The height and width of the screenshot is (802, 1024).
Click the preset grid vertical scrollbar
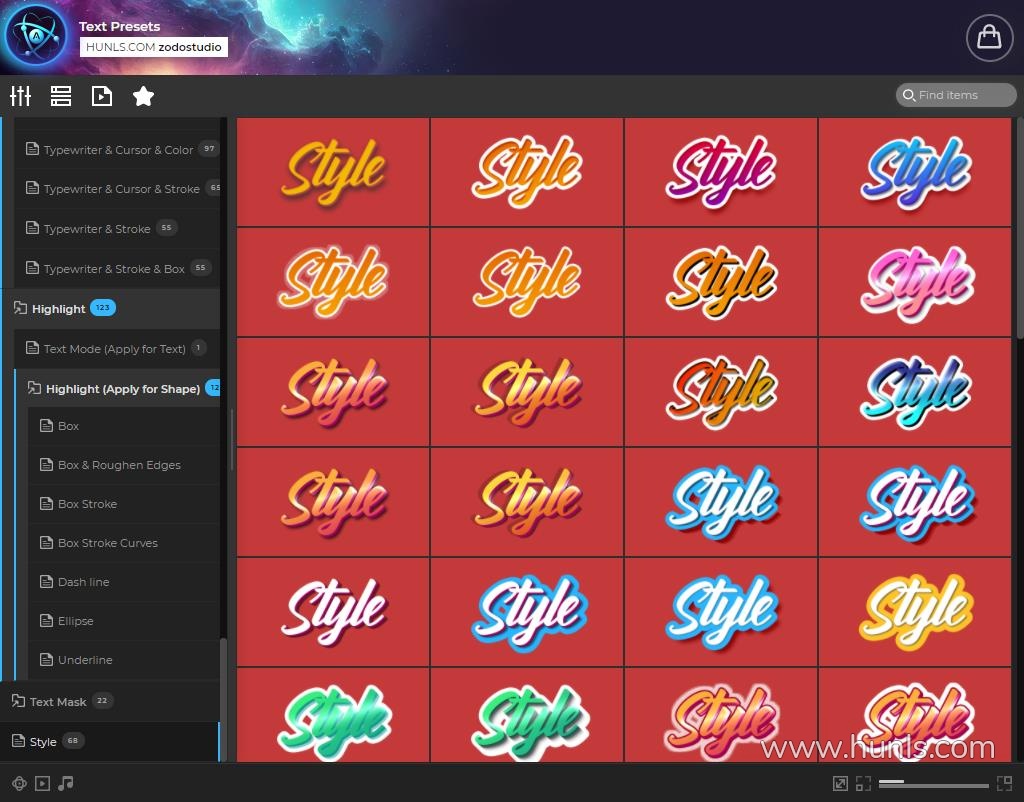pyautogui.click(x=1019, y=228)
